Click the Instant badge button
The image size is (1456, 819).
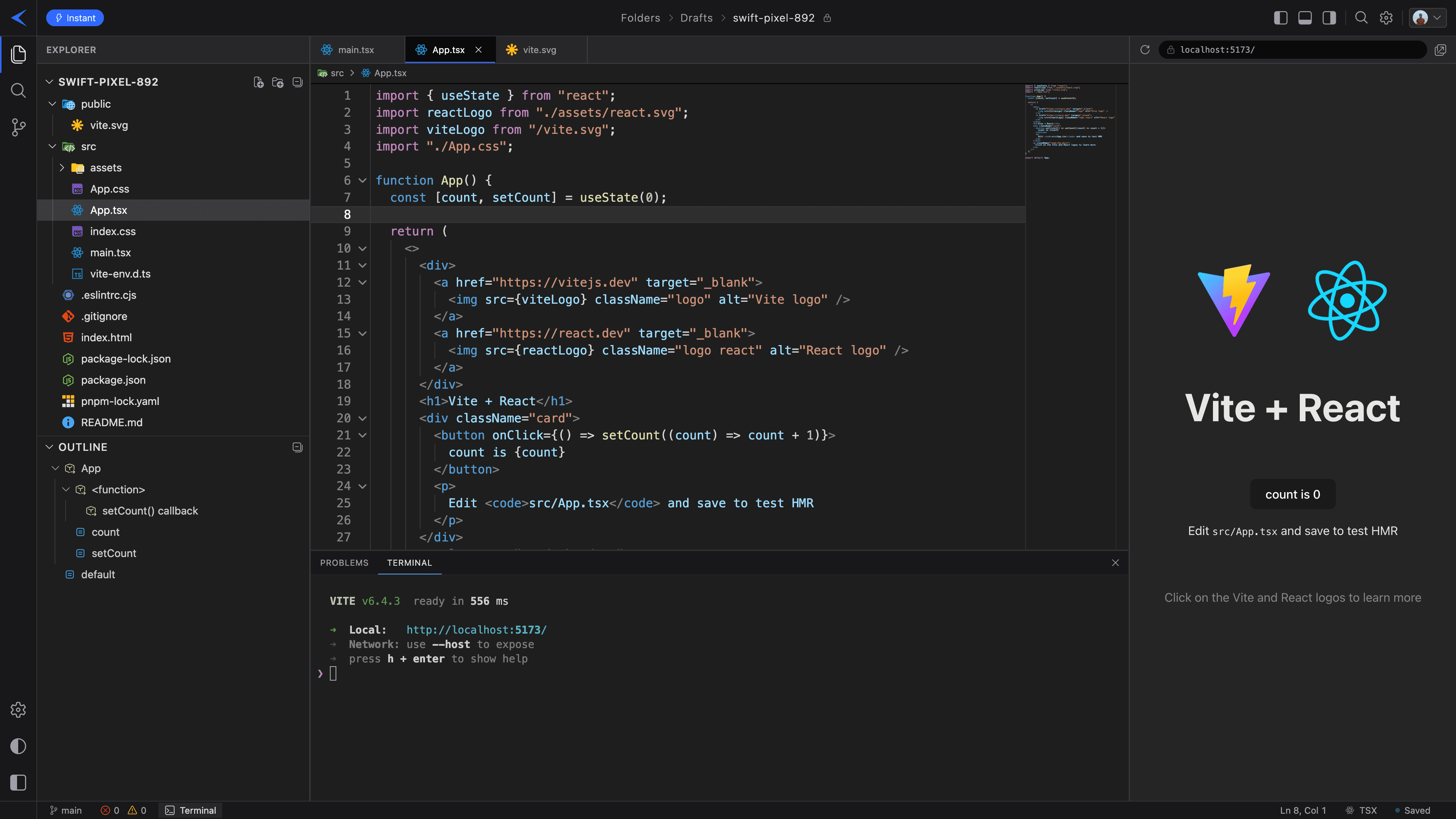point(75,18)
